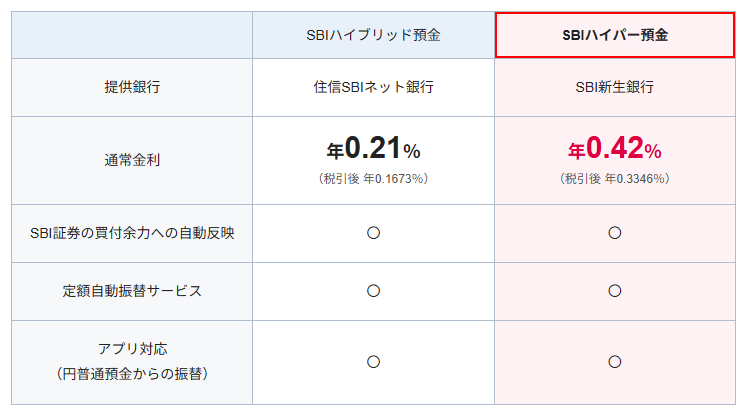Click the red 年0.42% interest rate
Image resolution: width=746 pixels, height=413 pixels.
(x=615, y=150)
